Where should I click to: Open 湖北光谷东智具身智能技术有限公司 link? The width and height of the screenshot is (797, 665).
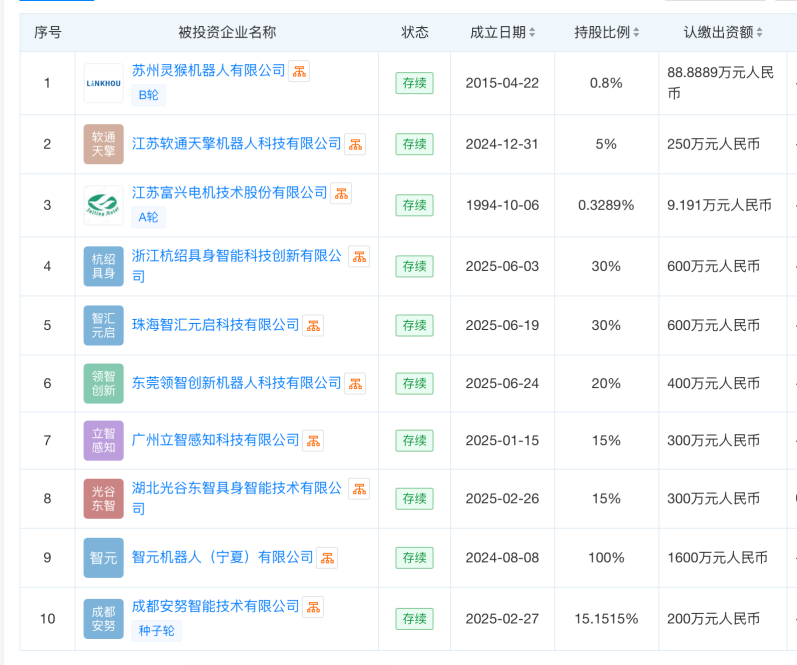pos(236,498)
